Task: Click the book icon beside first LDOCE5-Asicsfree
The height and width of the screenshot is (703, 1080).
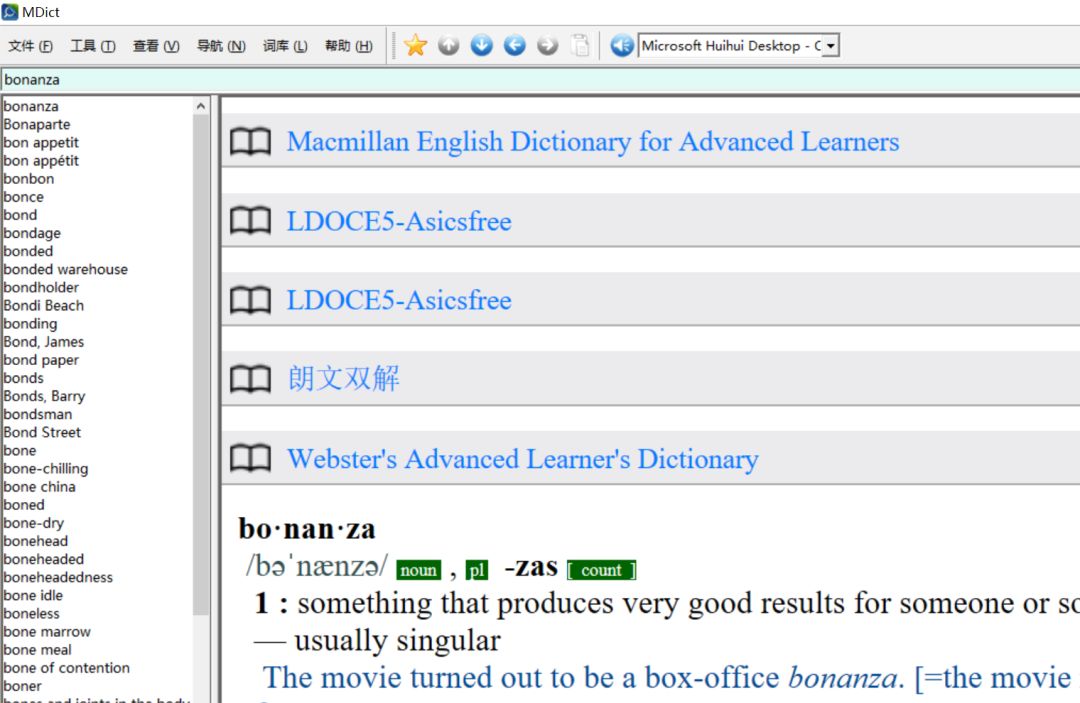Action: click(x=250, y=221)
